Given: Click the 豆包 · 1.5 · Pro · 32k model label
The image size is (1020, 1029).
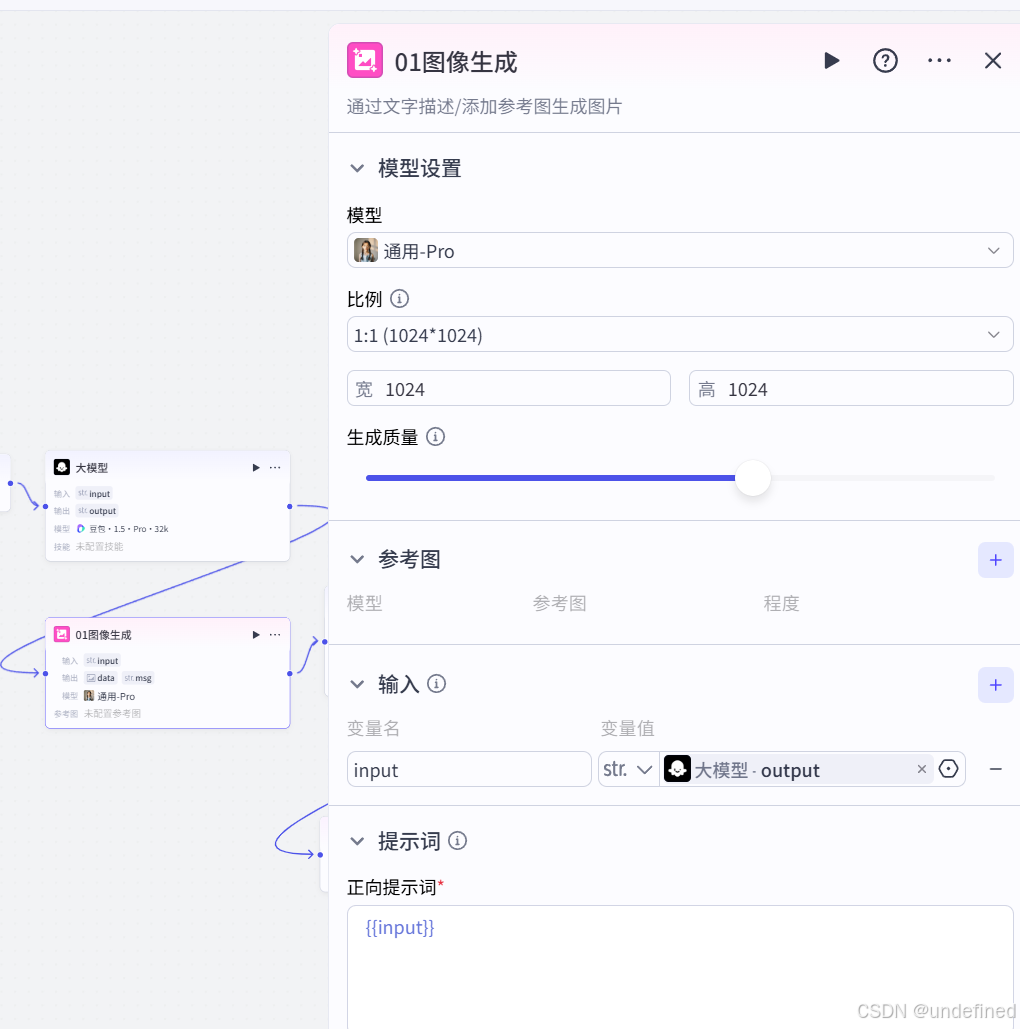Looking at the screenshot, I should 129,529.
